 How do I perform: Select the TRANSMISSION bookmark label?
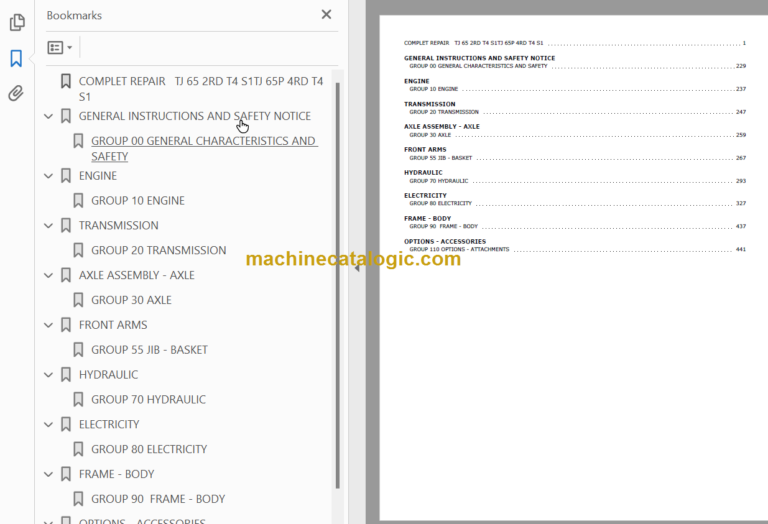119,226
